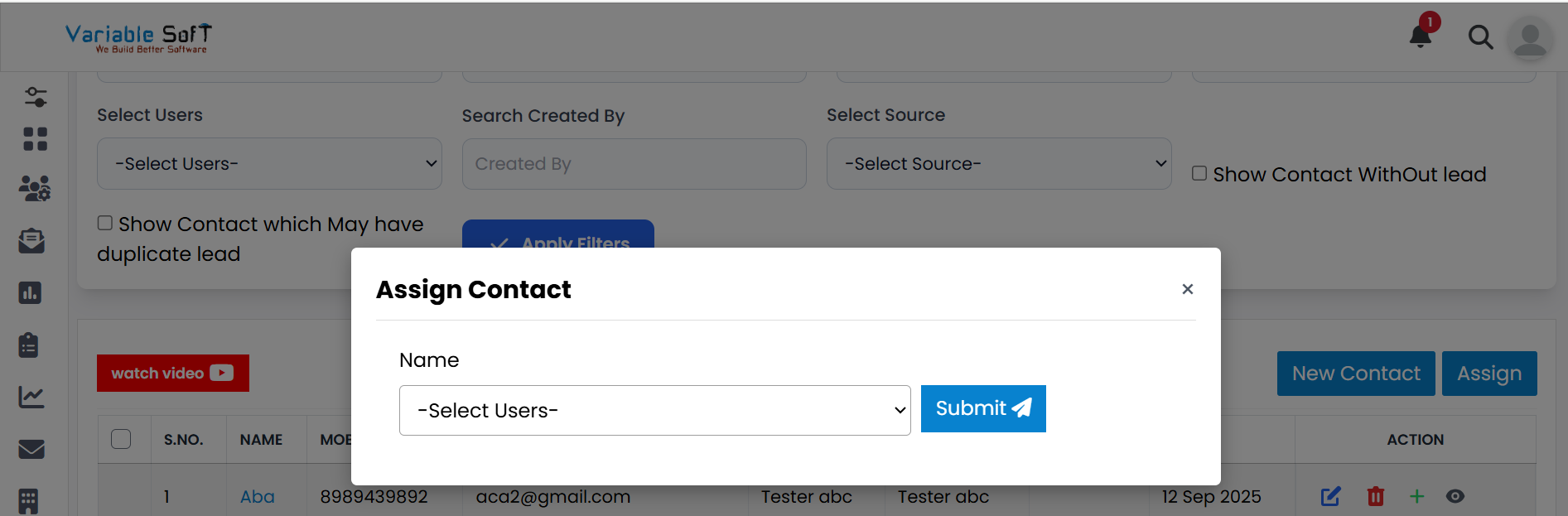
Task: Enable Show Contact WithOut lead
Action: tap(1199, 172)
